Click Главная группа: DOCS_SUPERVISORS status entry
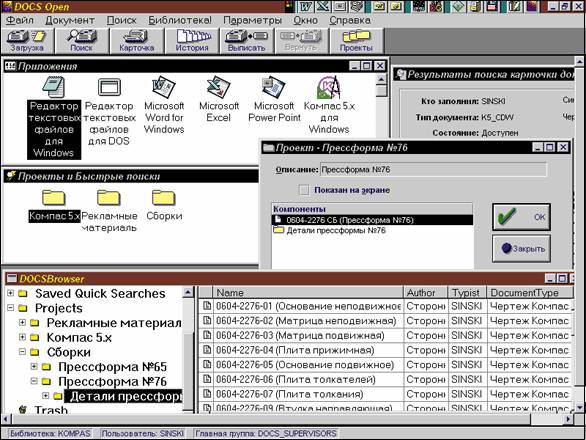The height and width of the screenshot is (440, 586). [x=266, y=433]
